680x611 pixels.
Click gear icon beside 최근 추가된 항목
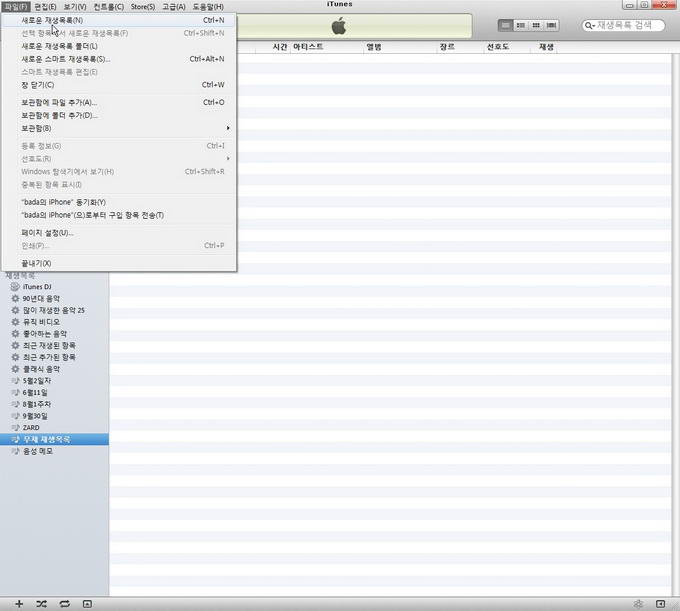click(15, 357)
